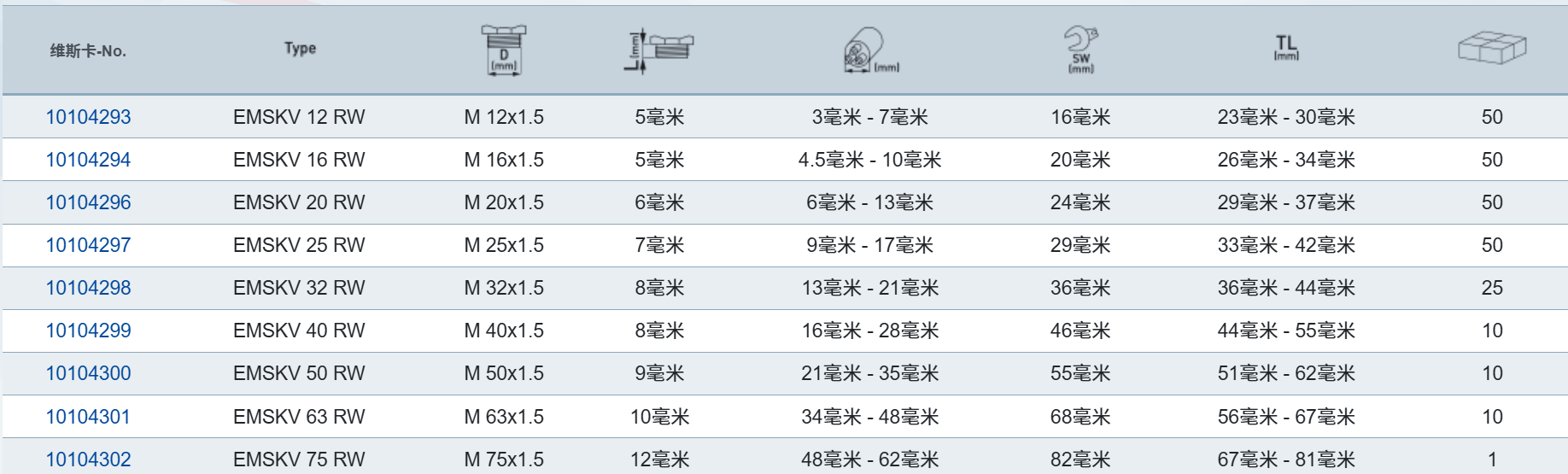The image size is (1568, 474).
Task: Go to article 10104300
Action: click(88, 373)
